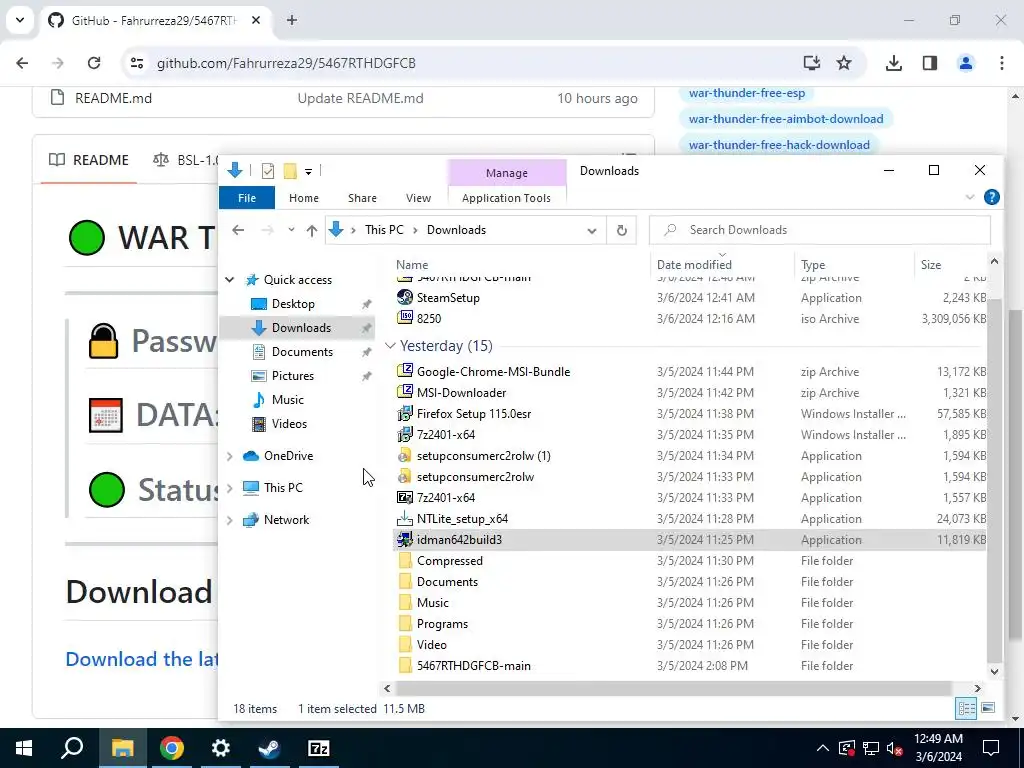Click the Chrome address bar URL
This screenshot has height=768, width=1024.
point(286,63)
